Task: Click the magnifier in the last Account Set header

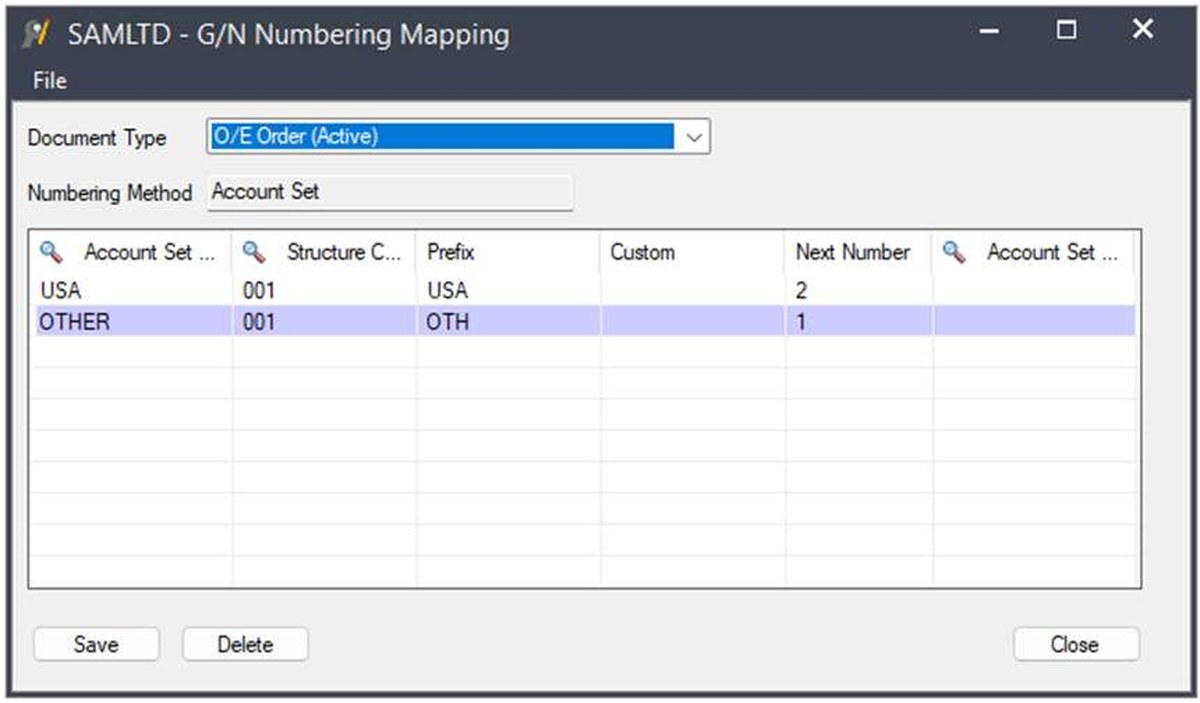Action: tap(955, 253)
